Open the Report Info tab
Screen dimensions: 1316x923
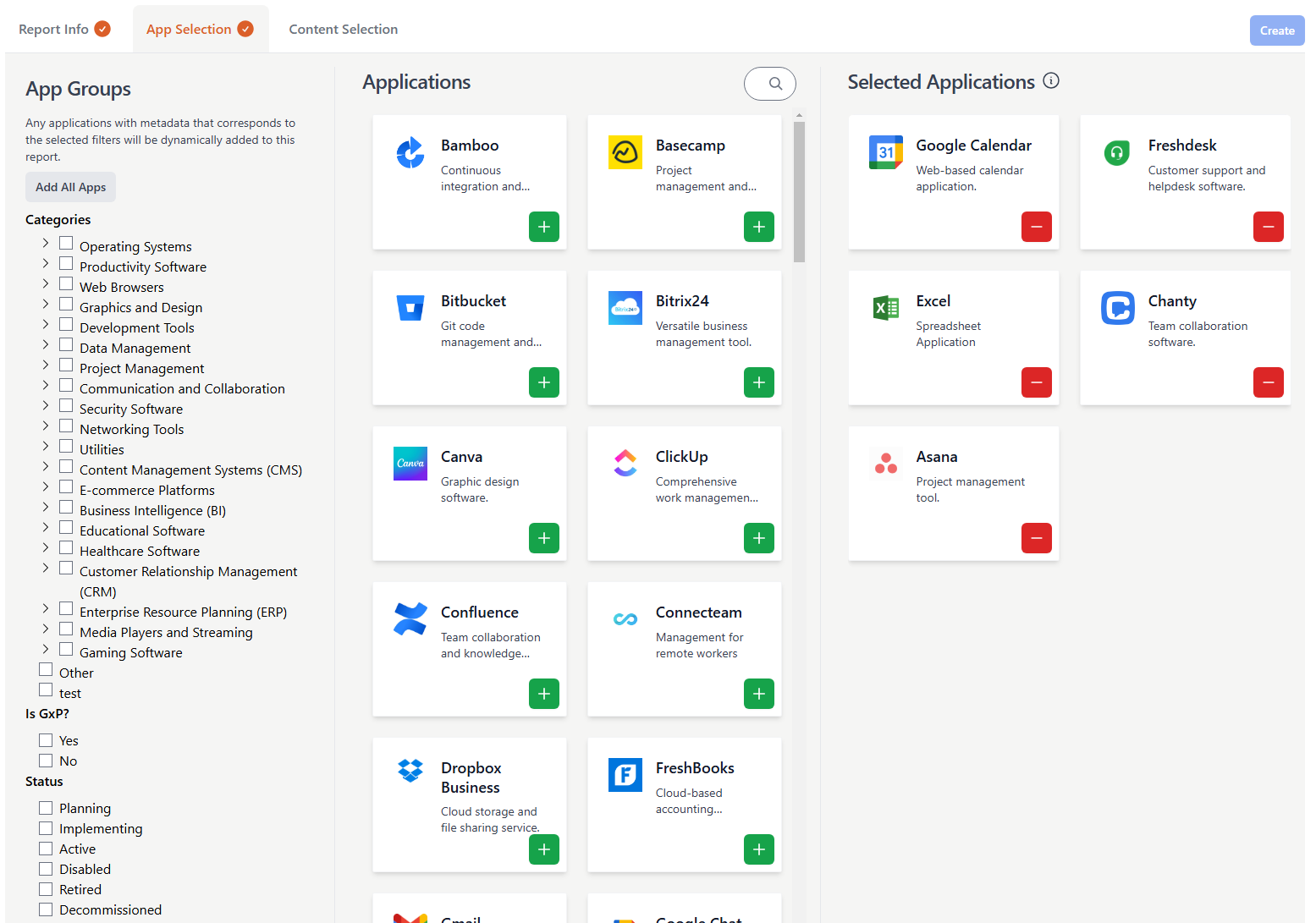tap(52, 28)
